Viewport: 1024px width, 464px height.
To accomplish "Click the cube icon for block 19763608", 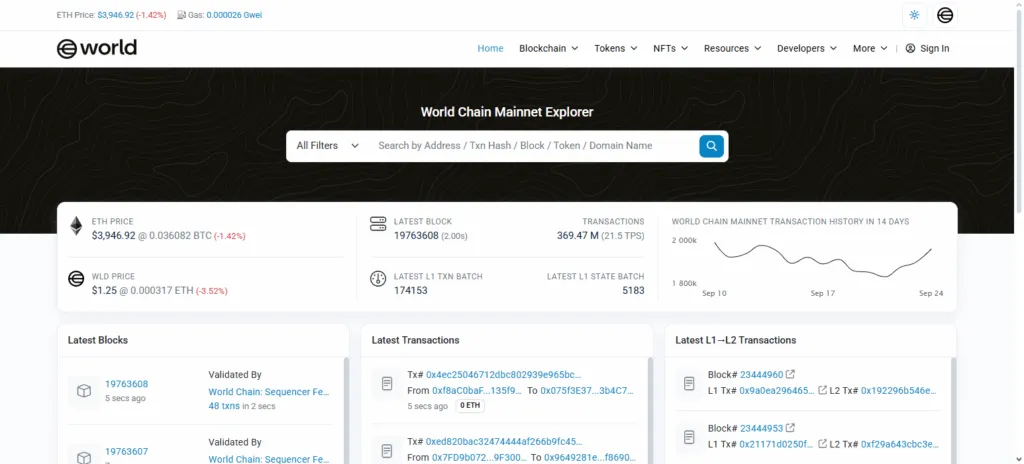I will tap(84, 391).
